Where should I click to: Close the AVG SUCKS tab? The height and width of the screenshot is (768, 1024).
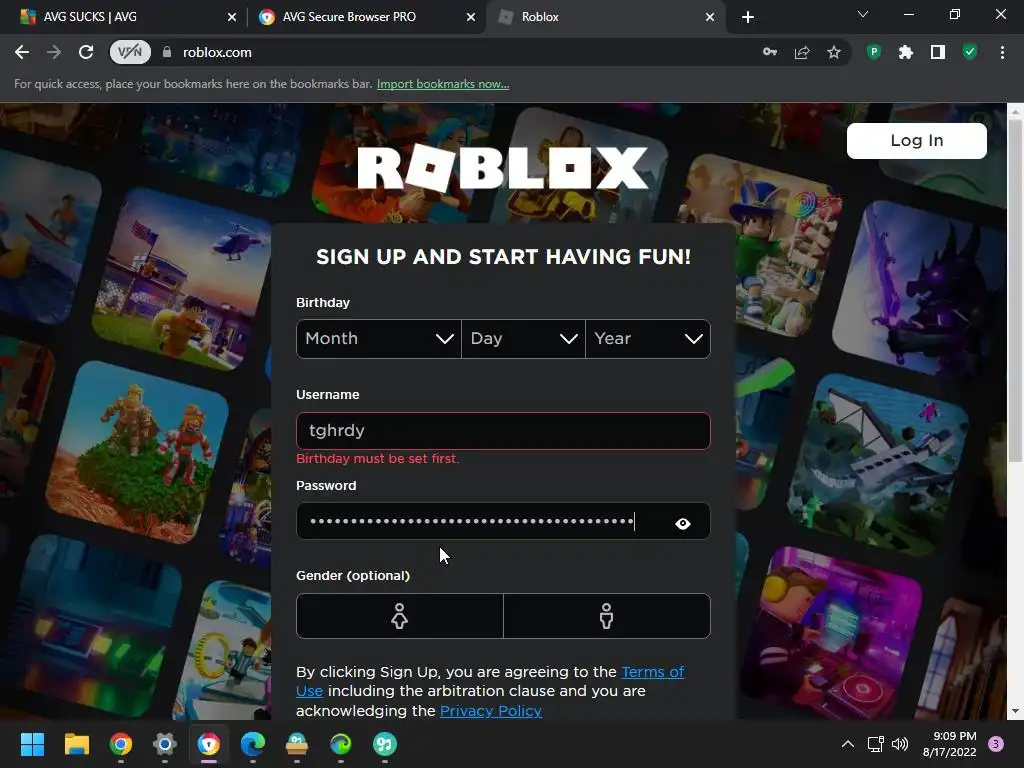231,17
